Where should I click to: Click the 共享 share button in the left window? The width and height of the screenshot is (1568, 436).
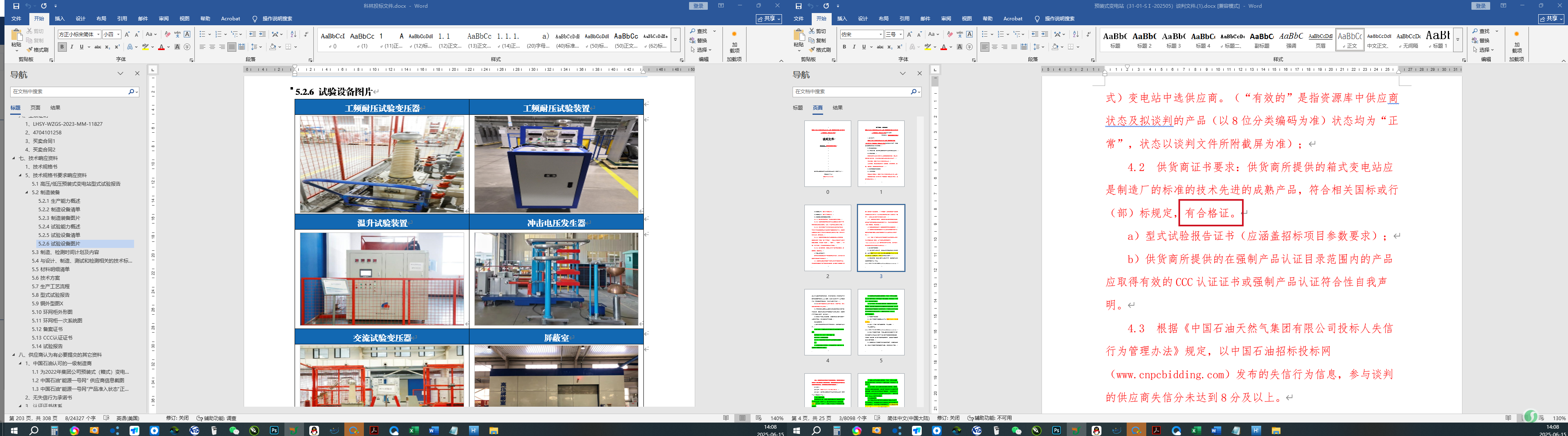[769, 19]
